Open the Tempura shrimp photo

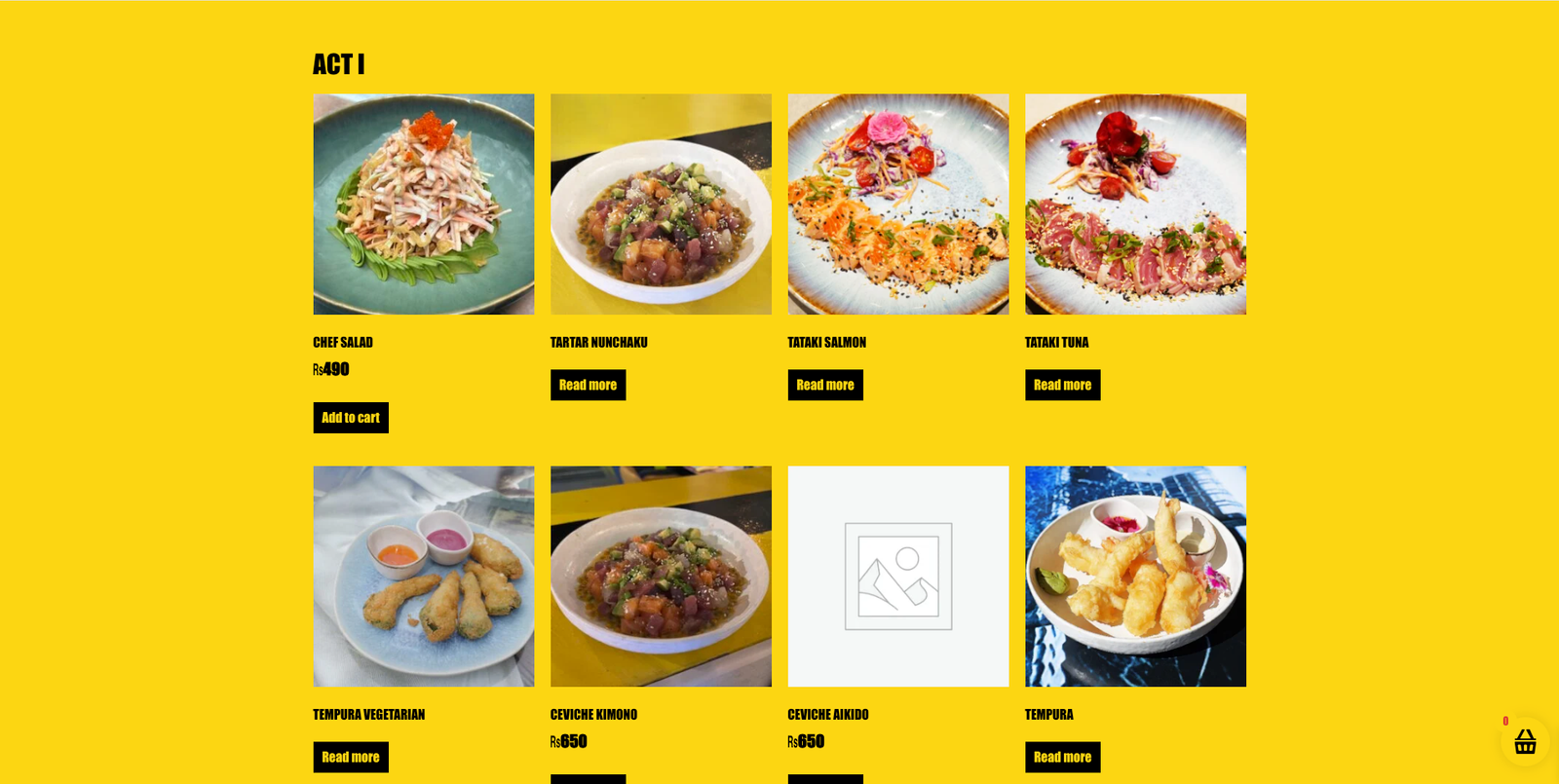1135,577
